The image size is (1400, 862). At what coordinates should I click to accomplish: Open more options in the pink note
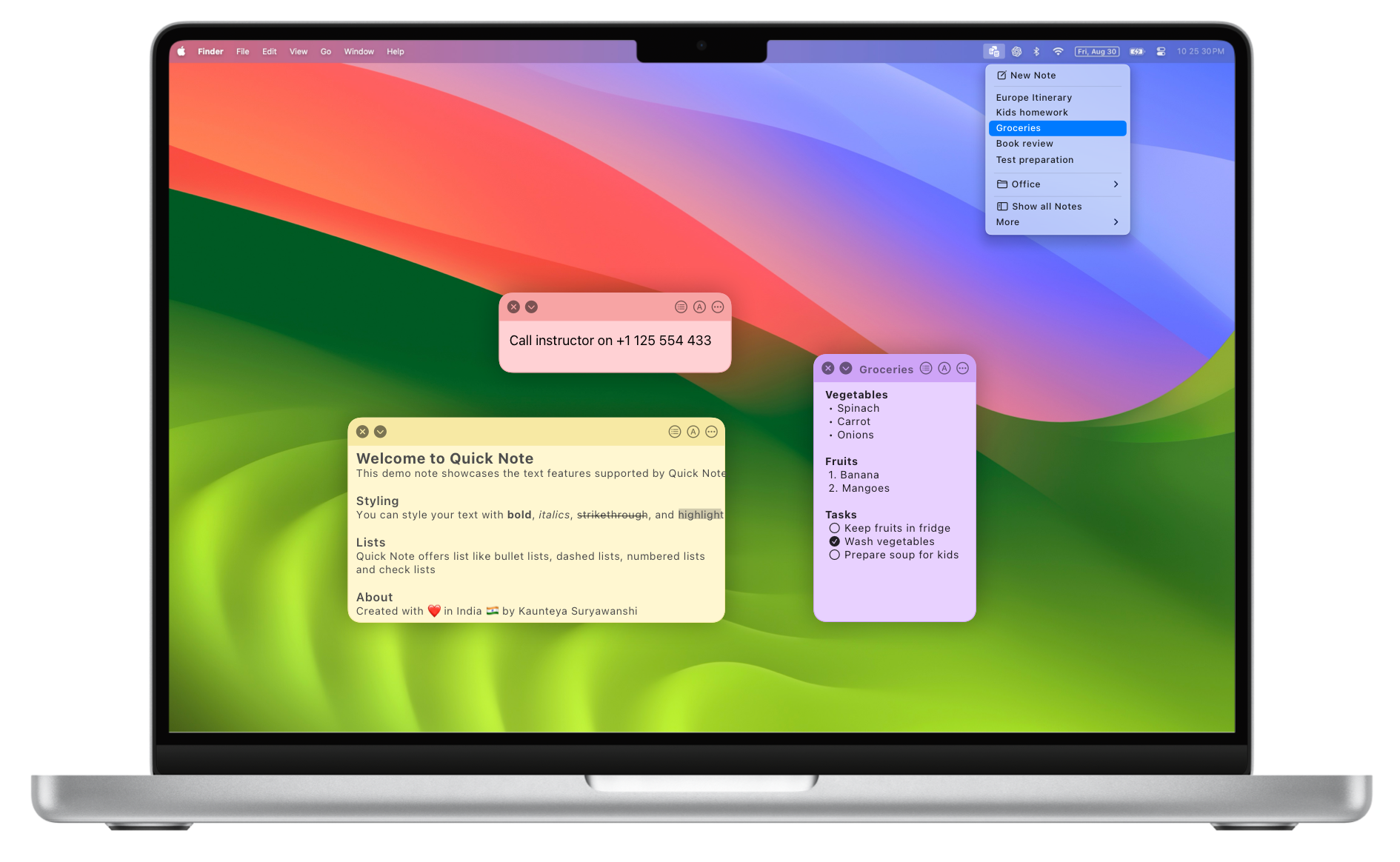pos(718,307)
